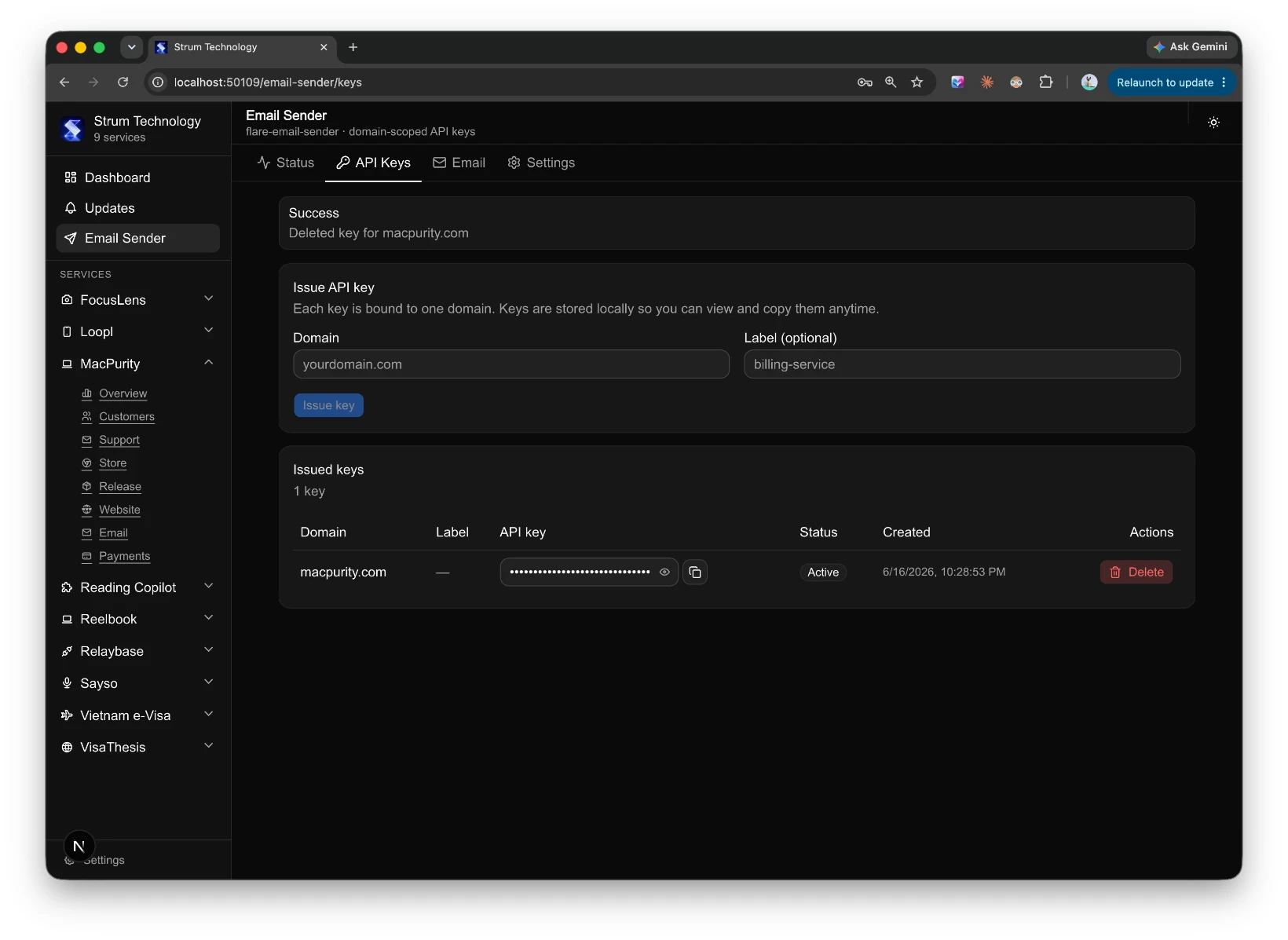Viewport: 1288px width, 940px height.
Task: Expand the VisaThesis section
Action: (x=209, y=745)
